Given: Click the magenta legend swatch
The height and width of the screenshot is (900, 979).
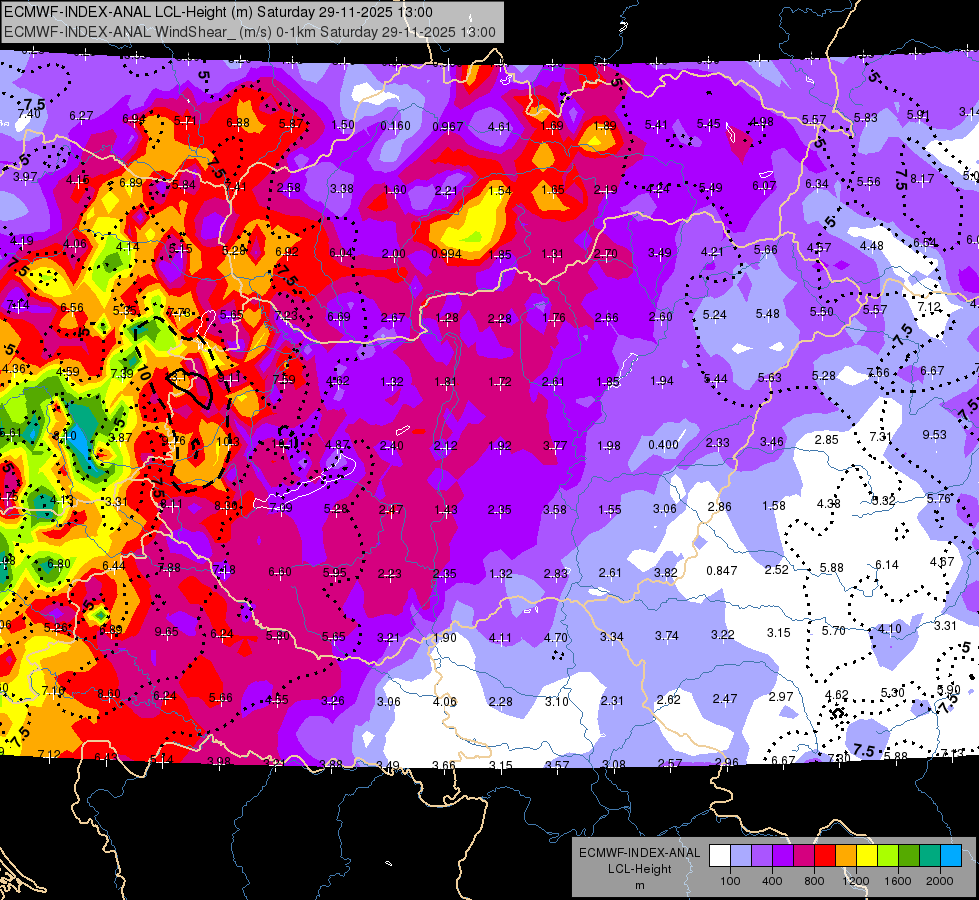Looking at the screenshot, I should 804,856.
